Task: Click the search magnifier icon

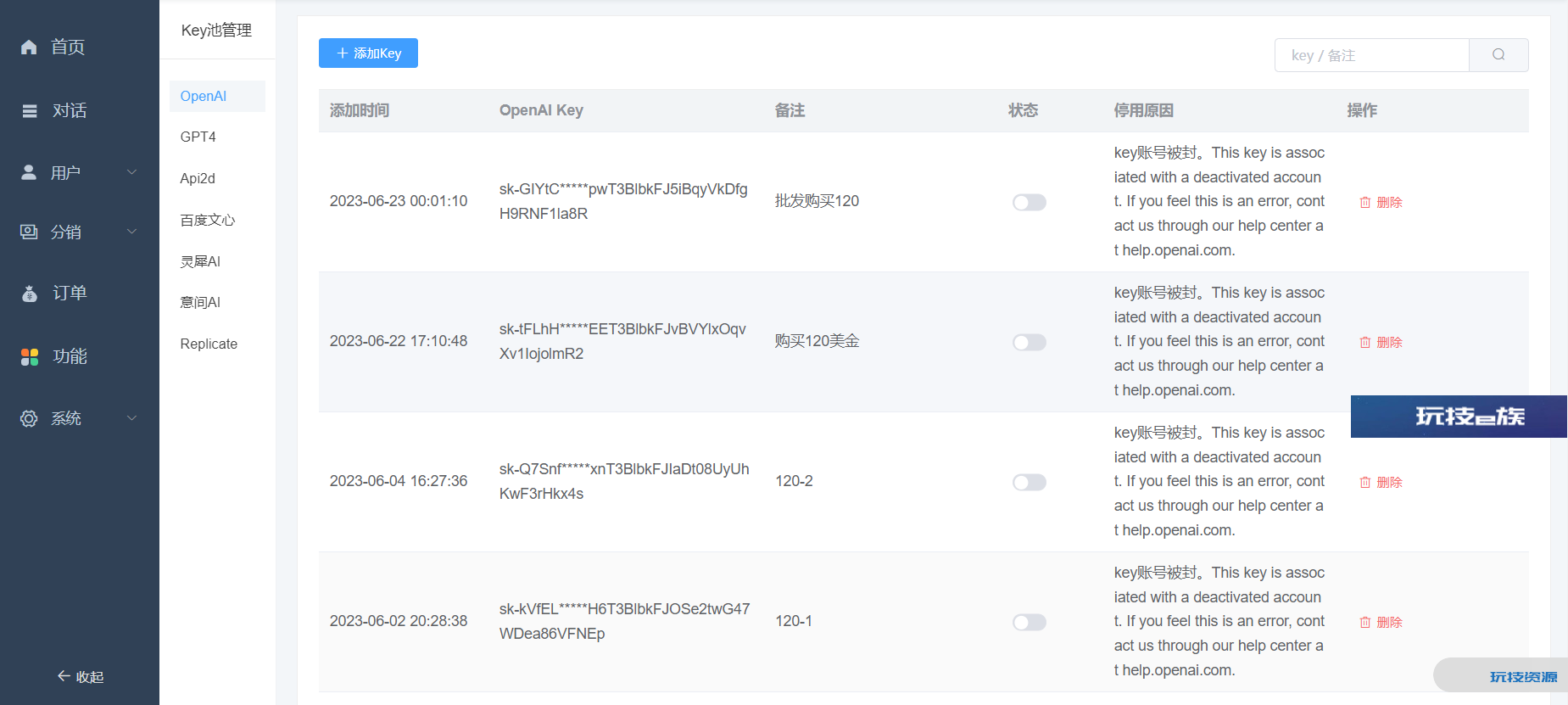Action: click(x=1498, y=54)
